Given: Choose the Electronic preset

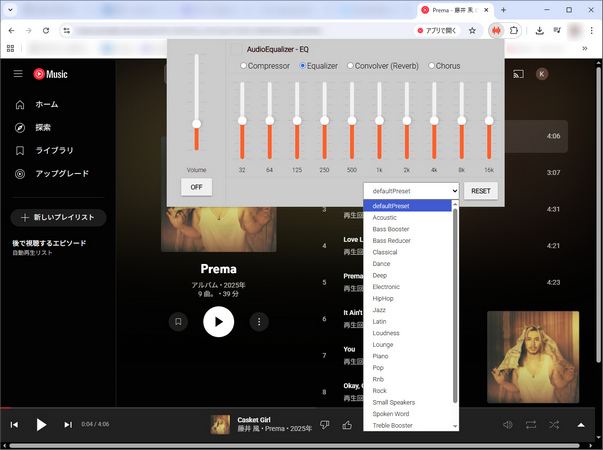Looking at the screenshot, I should tap(407, 287).
